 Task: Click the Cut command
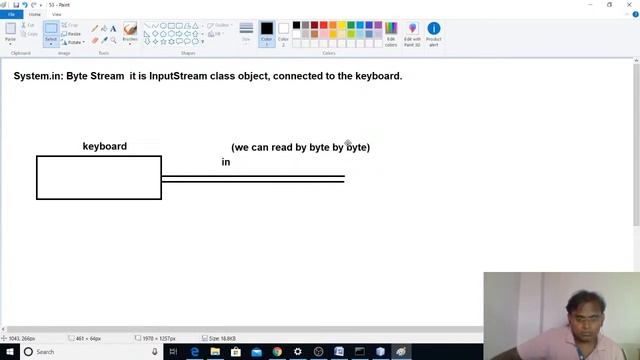tap(28, 25)
